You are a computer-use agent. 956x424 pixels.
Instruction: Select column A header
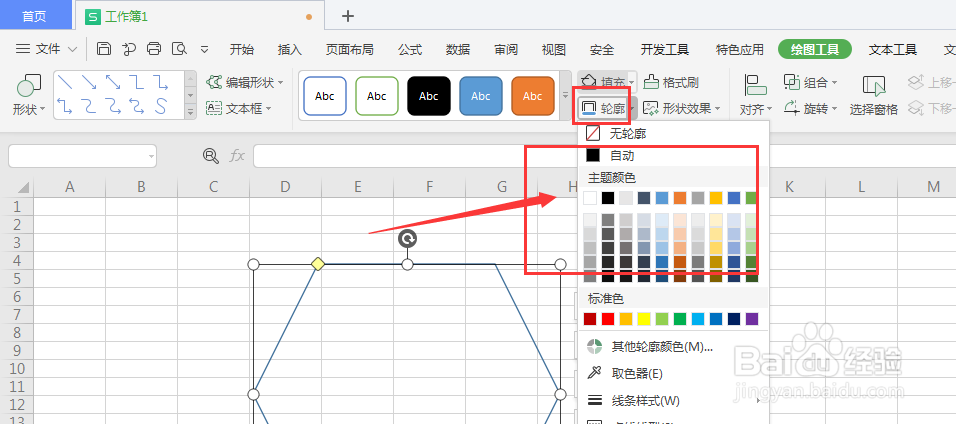click(70, 187)
